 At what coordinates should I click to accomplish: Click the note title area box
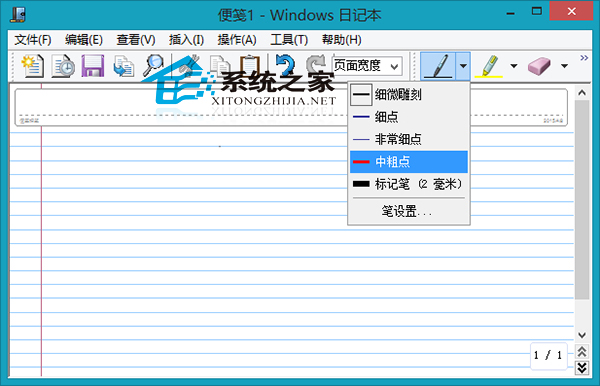tap(291, 107)
